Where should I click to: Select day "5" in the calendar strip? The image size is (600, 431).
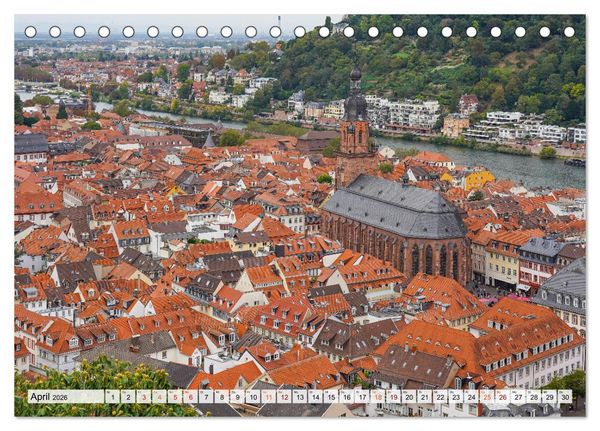click(x=175, y=397)
